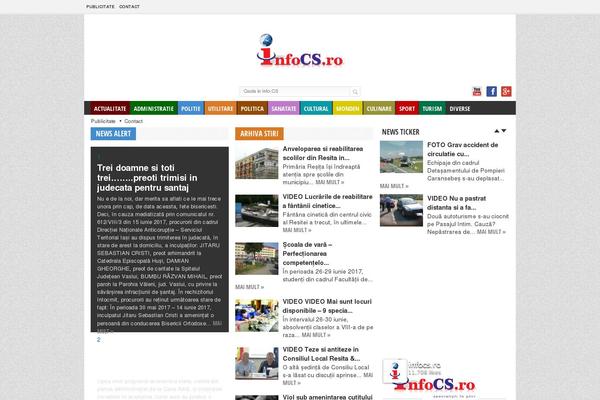Open the CULINARE menu item
This screenshot has height=400, width=600.
(379, 109)
